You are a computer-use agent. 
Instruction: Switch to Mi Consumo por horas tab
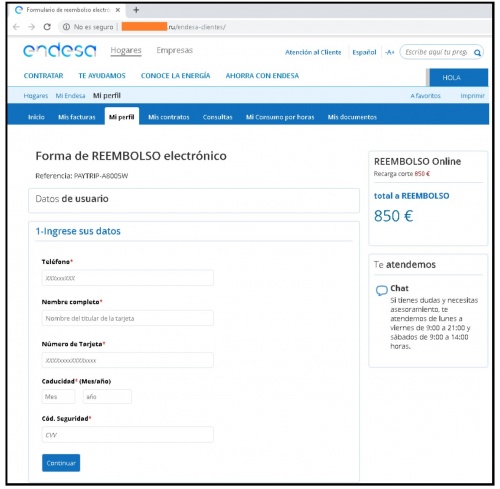(280, 117)
